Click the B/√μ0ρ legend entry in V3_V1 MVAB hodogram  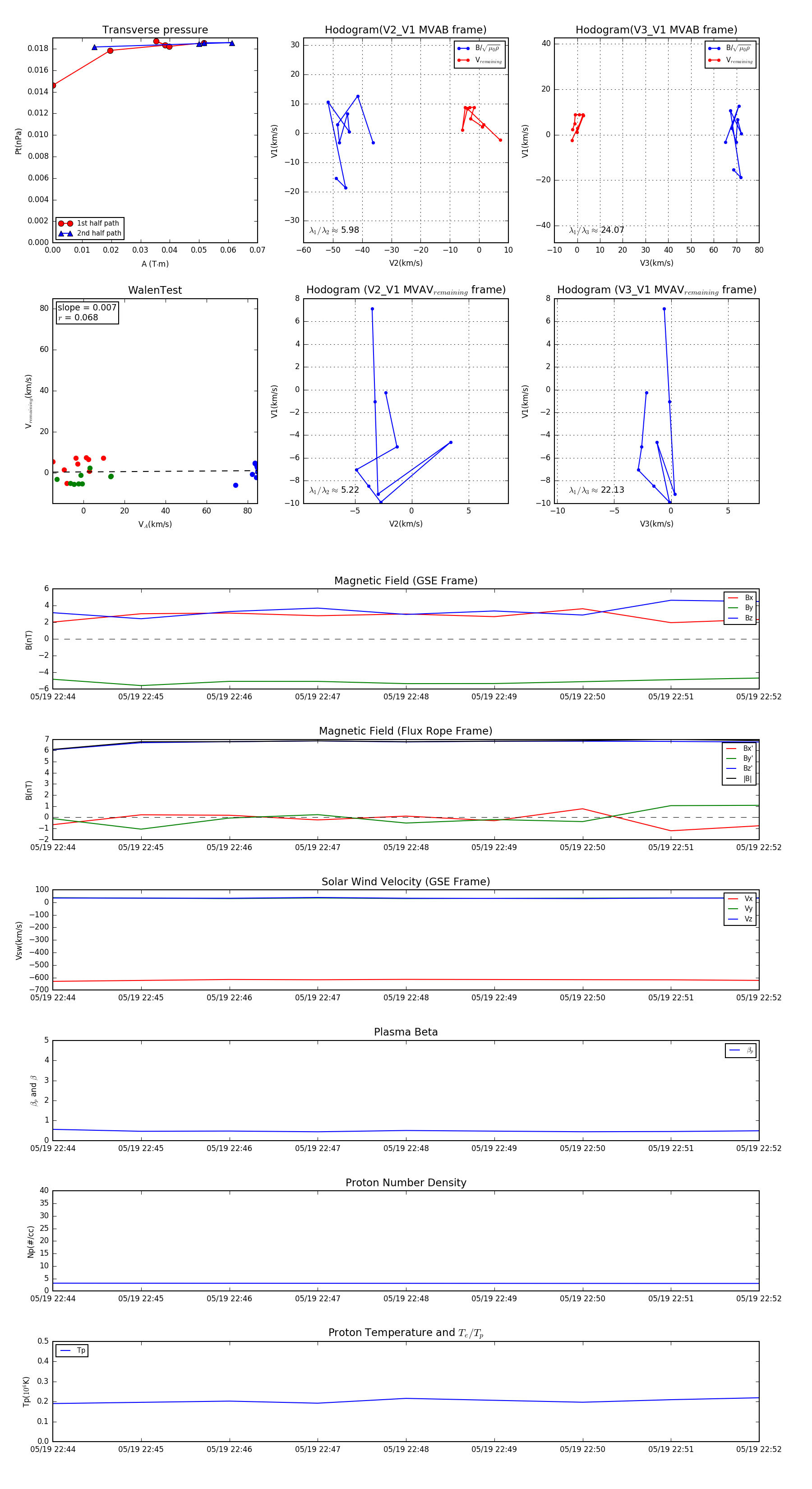point(730,49)
